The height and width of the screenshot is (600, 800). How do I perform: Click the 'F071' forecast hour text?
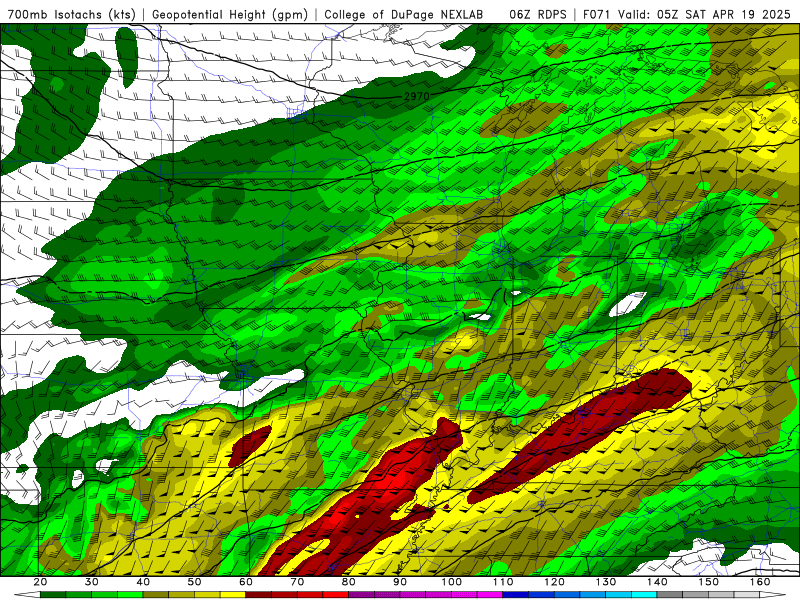(597, 15)
